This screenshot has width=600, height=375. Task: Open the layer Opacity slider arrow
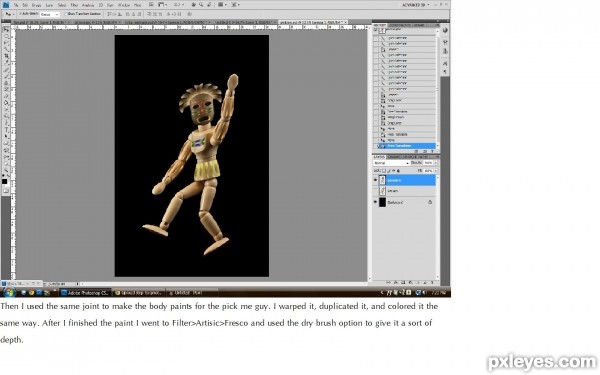click(435, 163)
